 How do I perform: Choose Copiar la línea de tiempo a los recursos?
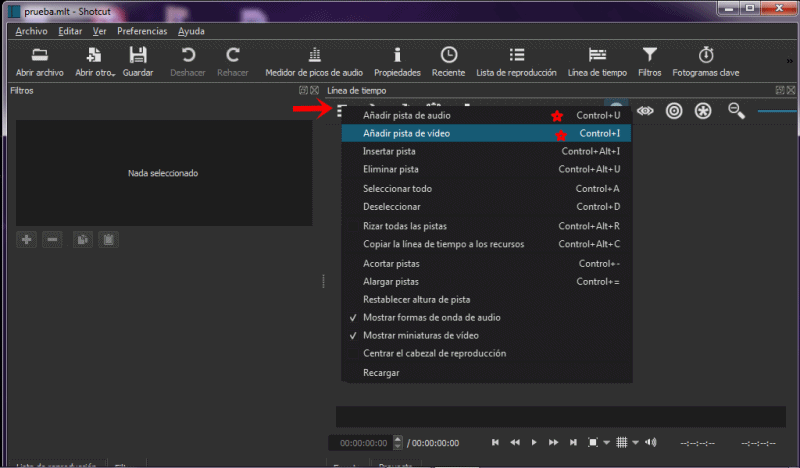pos(487,244)
